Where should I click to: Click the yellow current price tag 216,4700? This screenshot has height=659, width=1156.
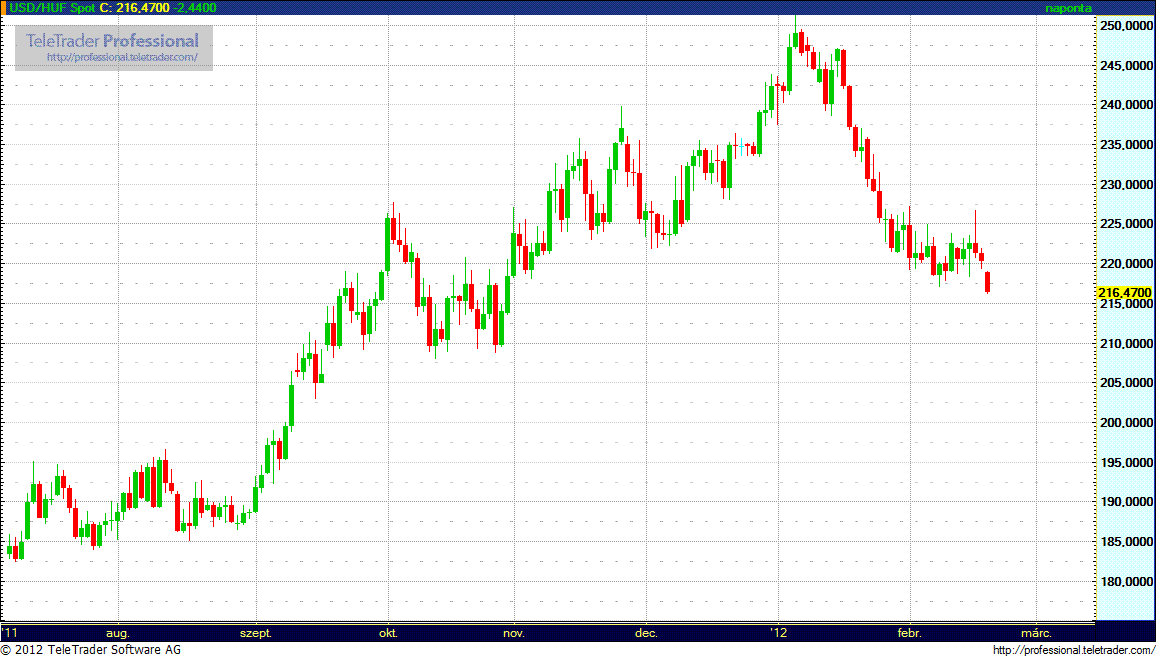point(1124,292)
